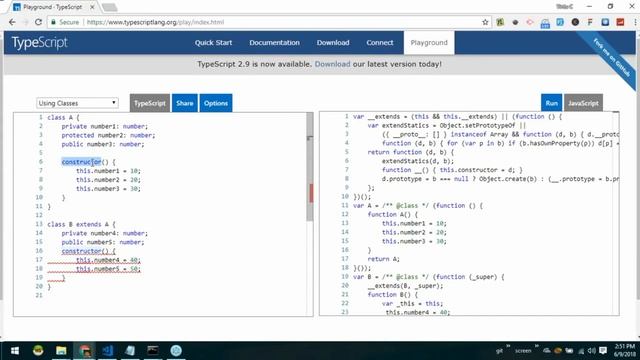Image resolution: width=640 pixels, height=360 pixels.
Task: Run the code with the Run button
Action: click(551, 103)
